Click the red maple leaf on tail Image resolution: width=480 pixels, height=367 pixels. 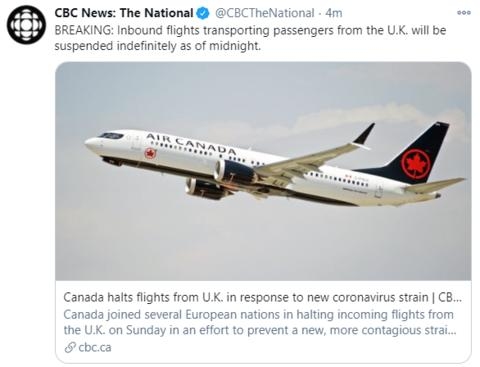coord(415,163)
